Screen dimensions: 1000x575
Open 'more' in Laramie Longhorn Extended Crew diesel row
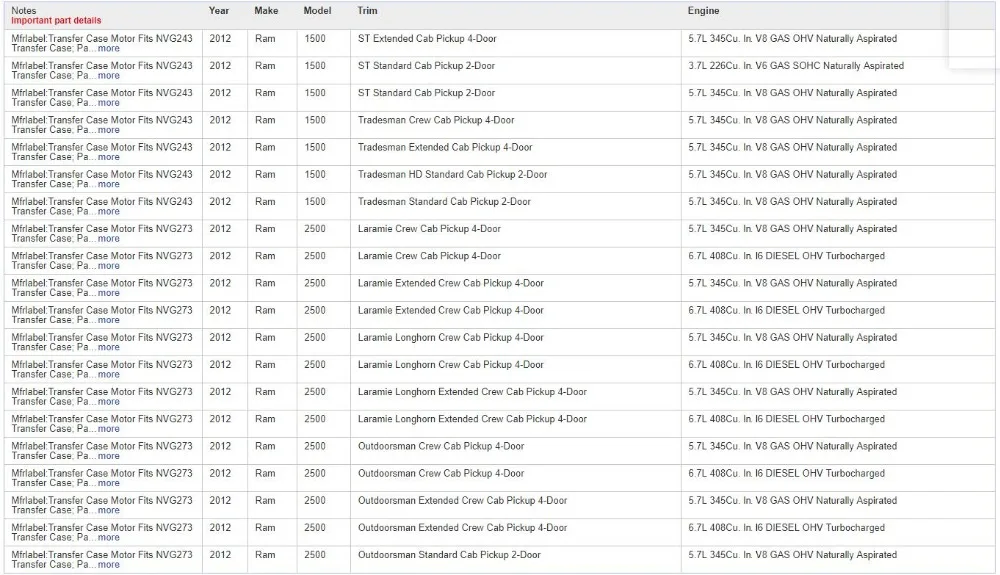pyautogui.click(x=108, y=429)
